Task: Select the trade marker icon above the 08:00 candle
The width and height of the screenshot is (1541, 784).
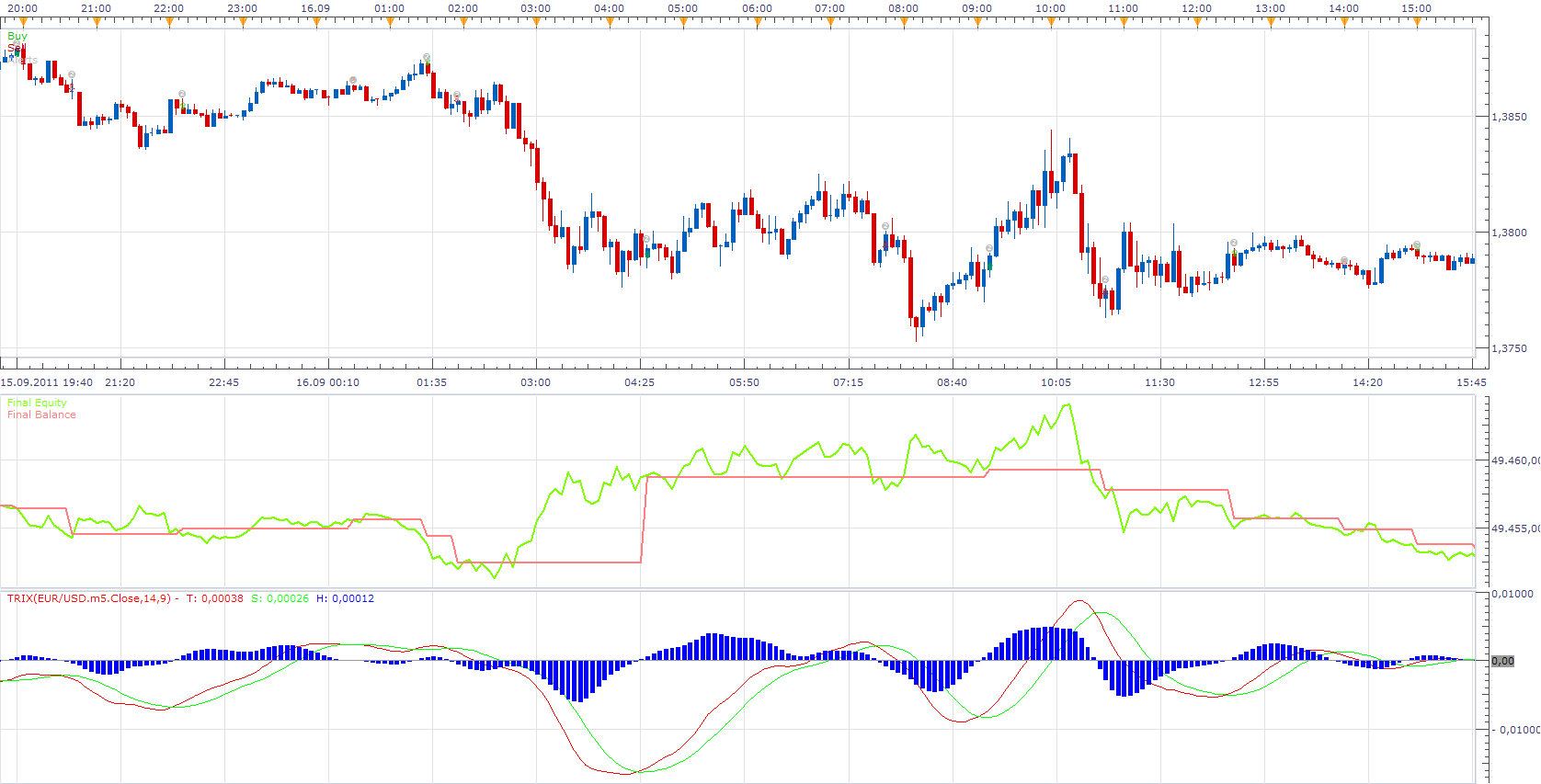Action: pyautogui.click(x=885, y=226)
